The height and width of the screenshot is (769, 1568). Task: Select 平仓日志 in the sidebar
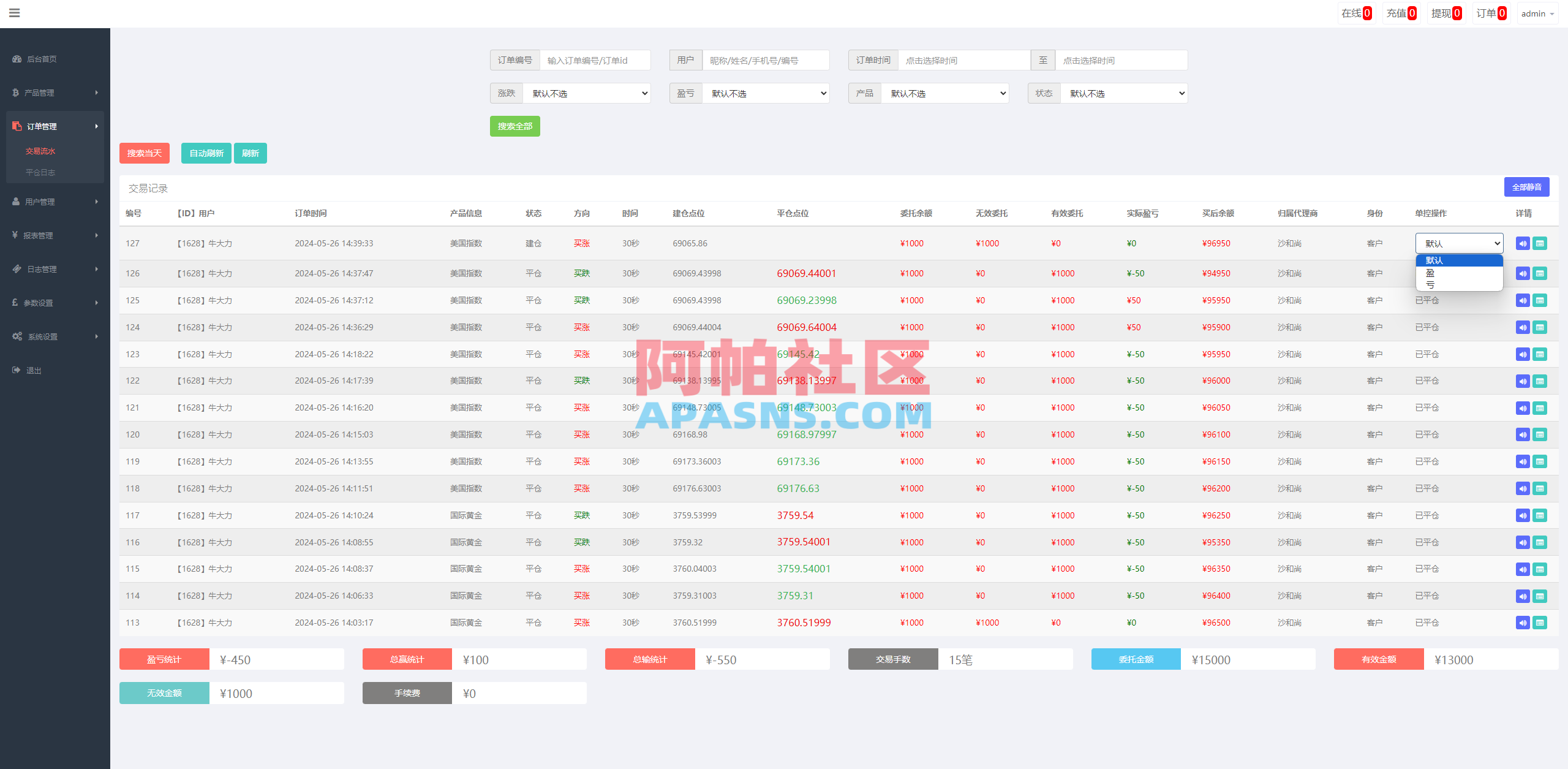click(41, 172)
